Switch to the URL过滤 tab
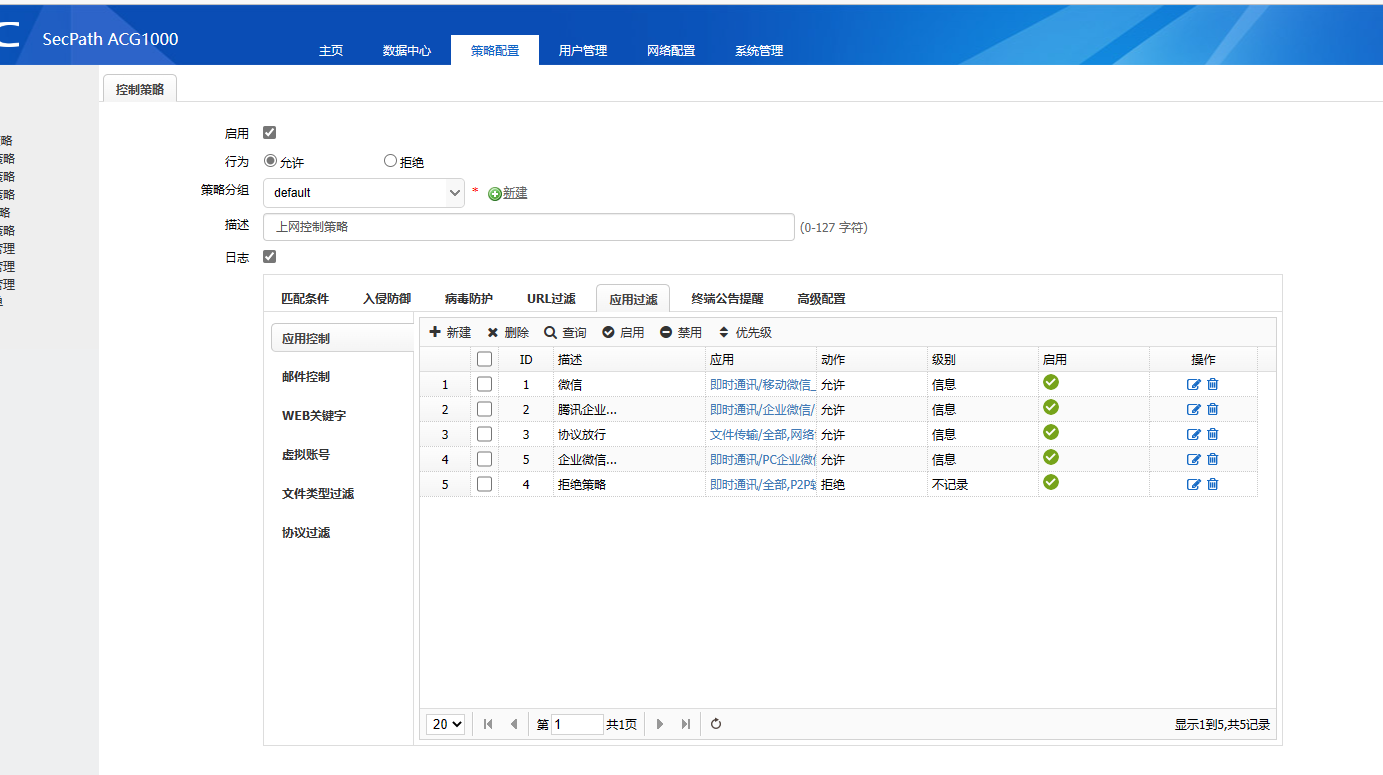The width and height of the screenshot is (1383, 775). [x=551, y=298]
